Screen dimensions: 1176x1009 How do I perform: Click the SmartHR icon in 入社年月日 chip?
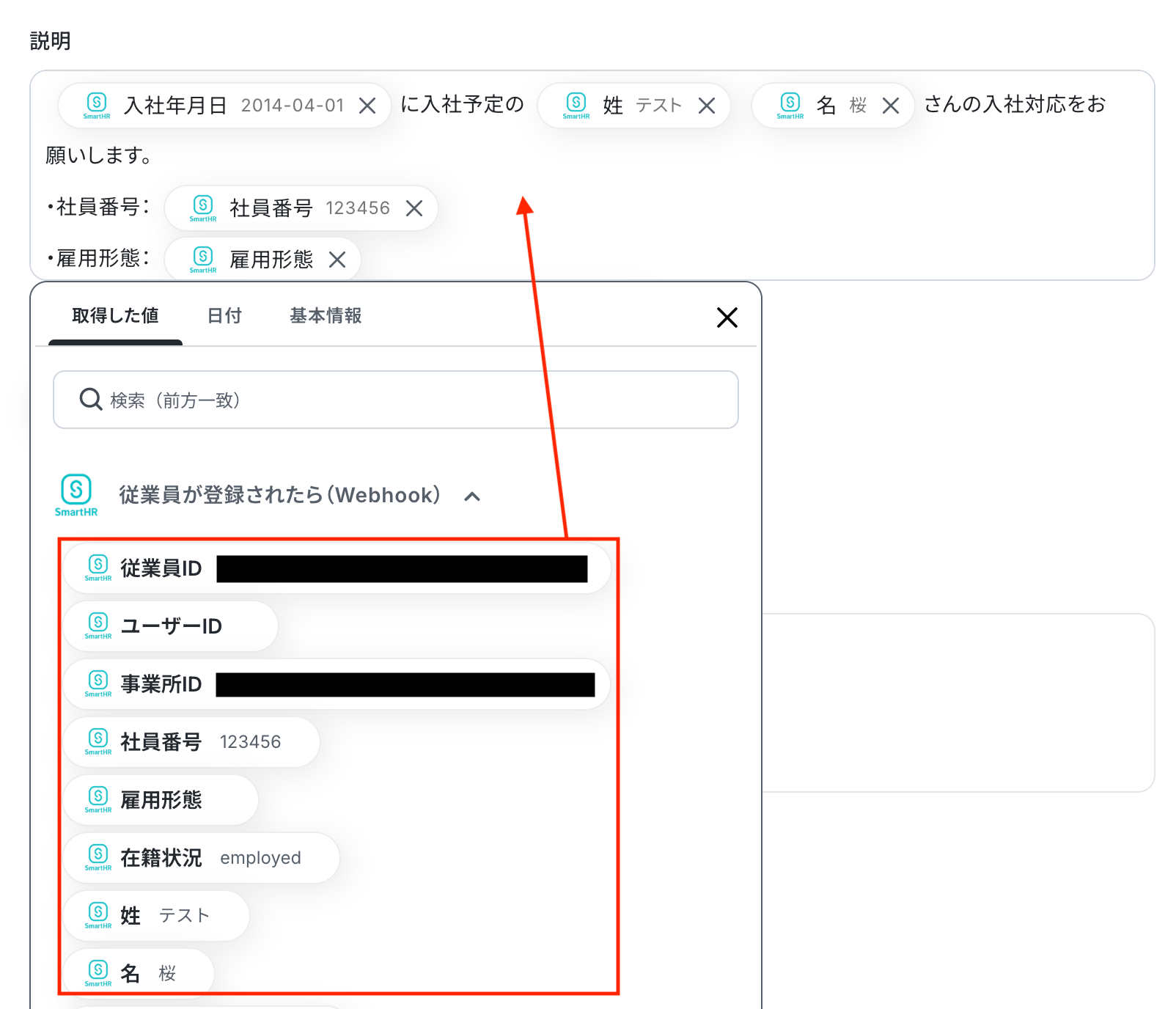[97, 106]
